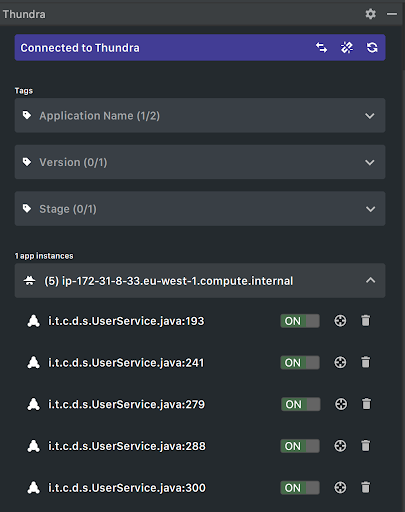Click the swap arrows icon in banner

pos(321,48)
